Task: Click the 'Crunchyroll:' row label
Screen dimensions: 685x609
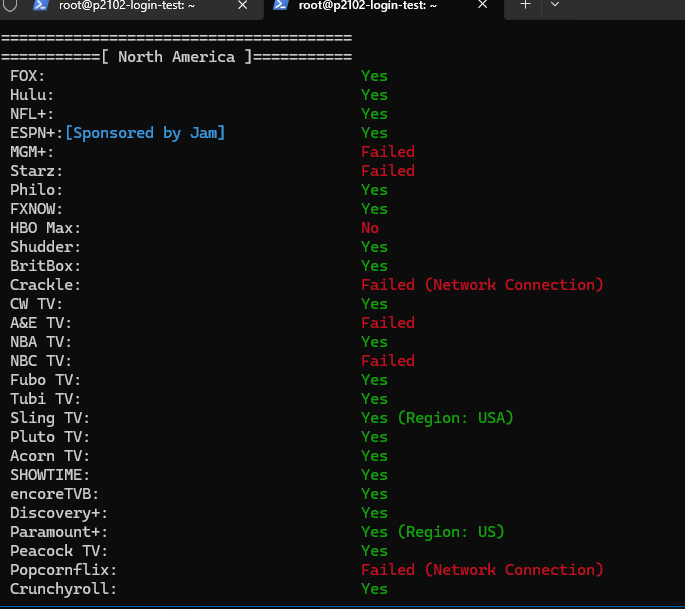Action: tap(63, 589)
